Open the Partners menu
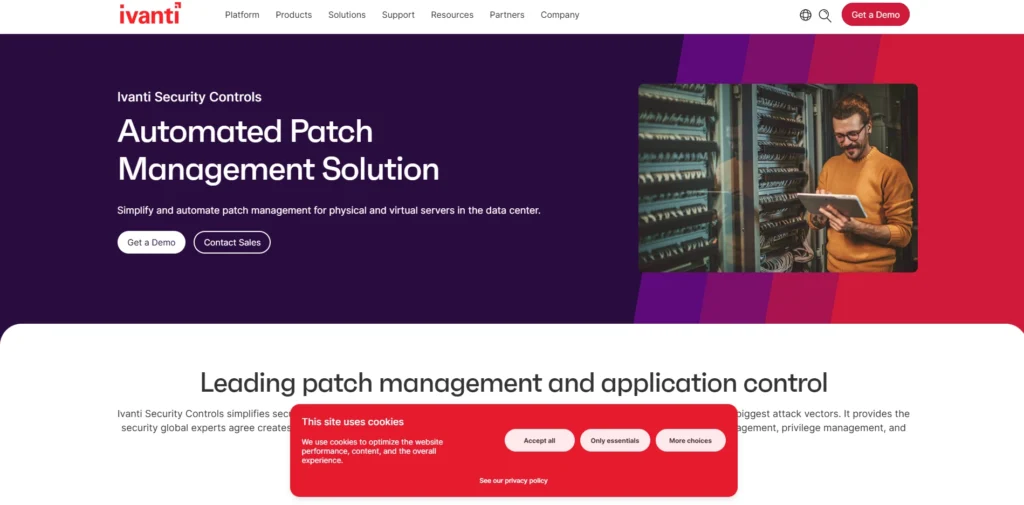This screenshot has height=505, width=1024. (x=507, y=15)
